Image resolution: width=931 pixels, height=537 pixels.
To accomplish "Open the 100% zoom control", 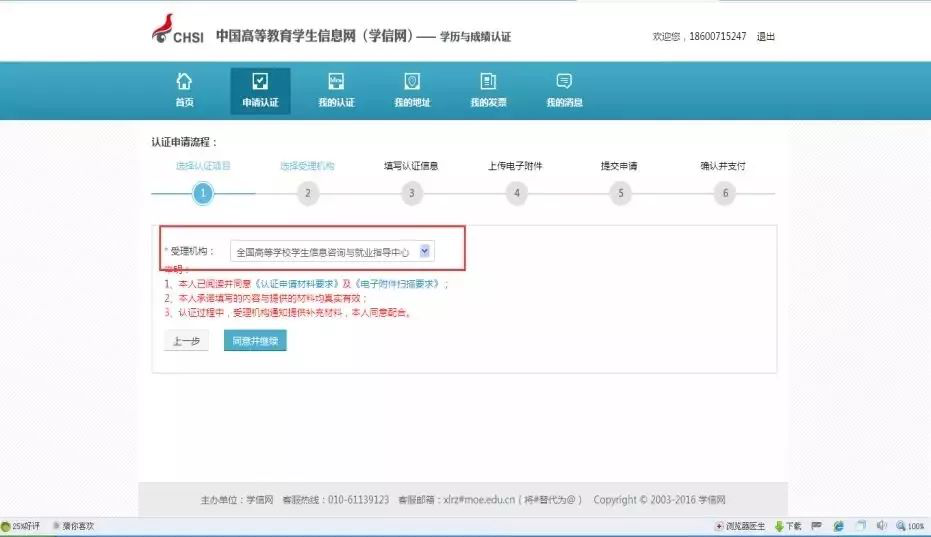I will point(910,526).
